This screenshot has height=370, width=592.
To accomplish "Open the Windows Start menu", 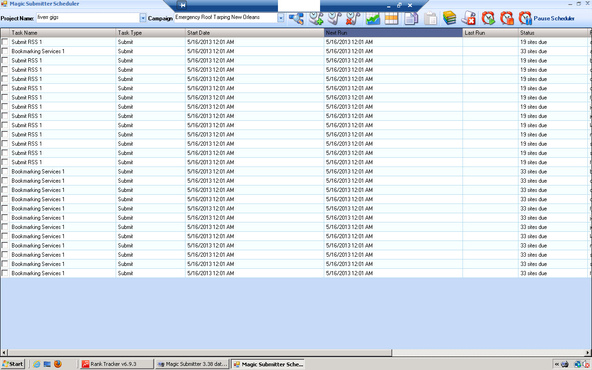I will pyautogui.click(x=13, y=364).
